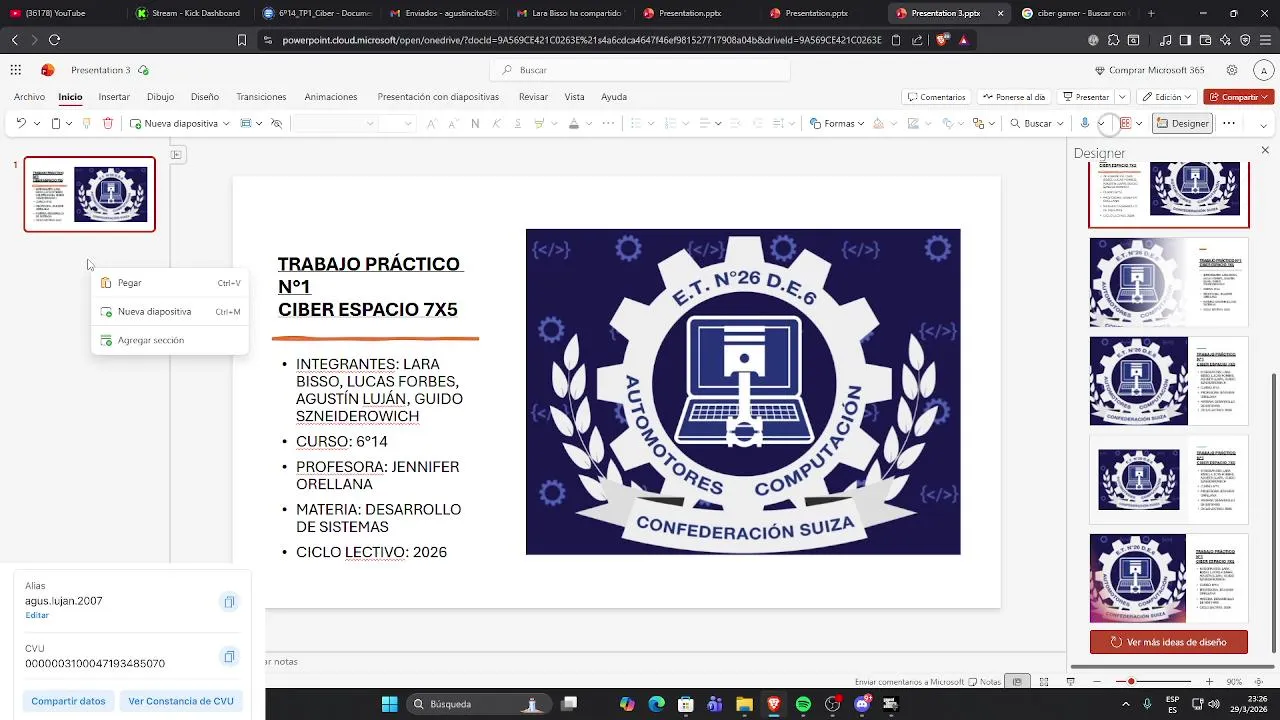Viewport: 1280px width, 720px height.
Task: Choose Agregar sección in context menu
Action: point(170,340)
